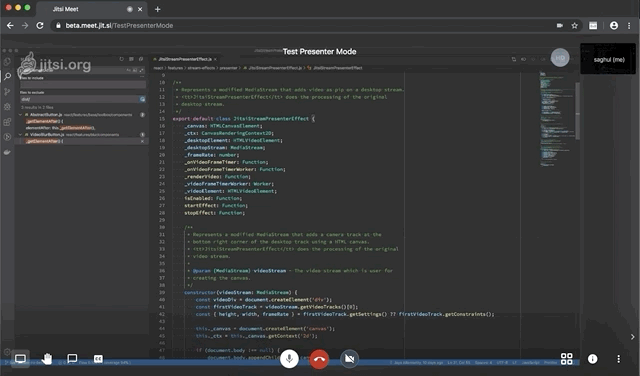Select the Jitsi Meet browser tab
The width and height of the screenshot is (640, 376).
point(92,9)
